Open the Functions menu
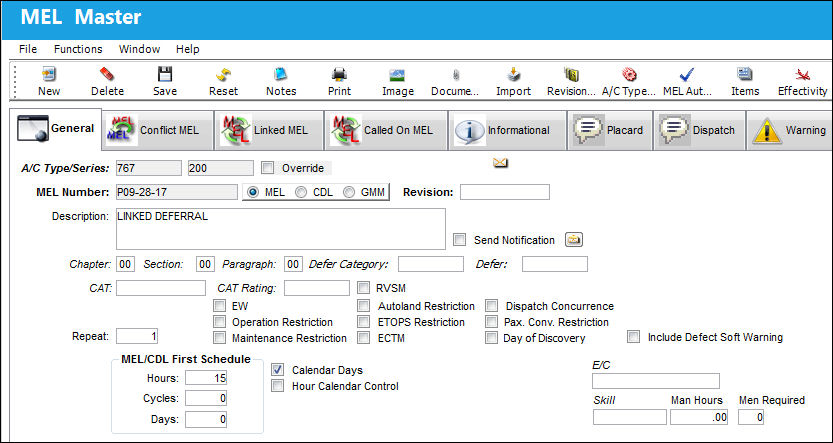Screen dimensions: 833x443 point(78,49)
